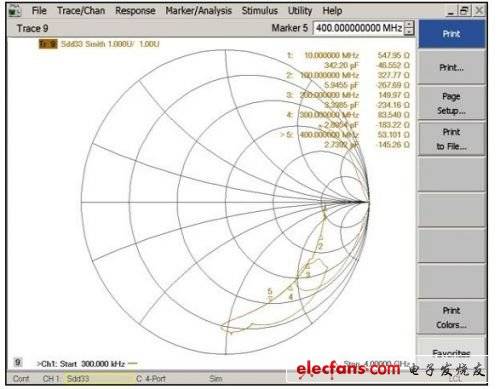Viewport: 500px width, 389px height.
Task: Select the Tr 9 trace label badge
Action: click(x=48, y=44)
